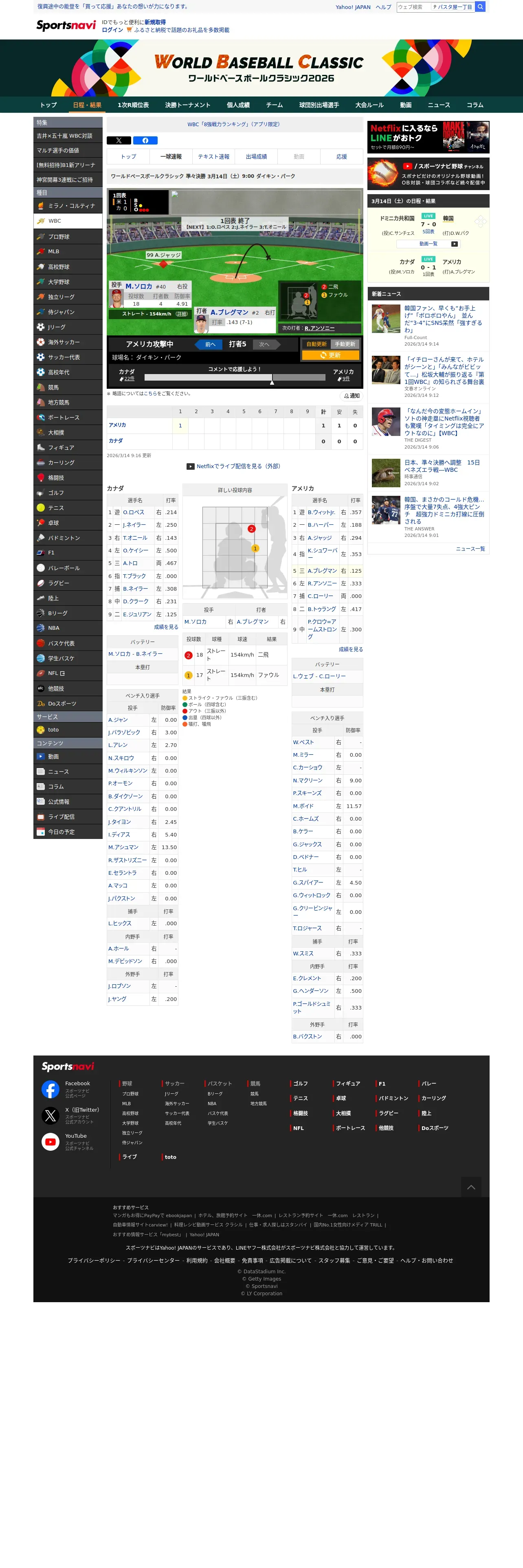Screen dimensions: 523x1568
Task: Open 卓球 sidebar item
Action: click(68, 523)
